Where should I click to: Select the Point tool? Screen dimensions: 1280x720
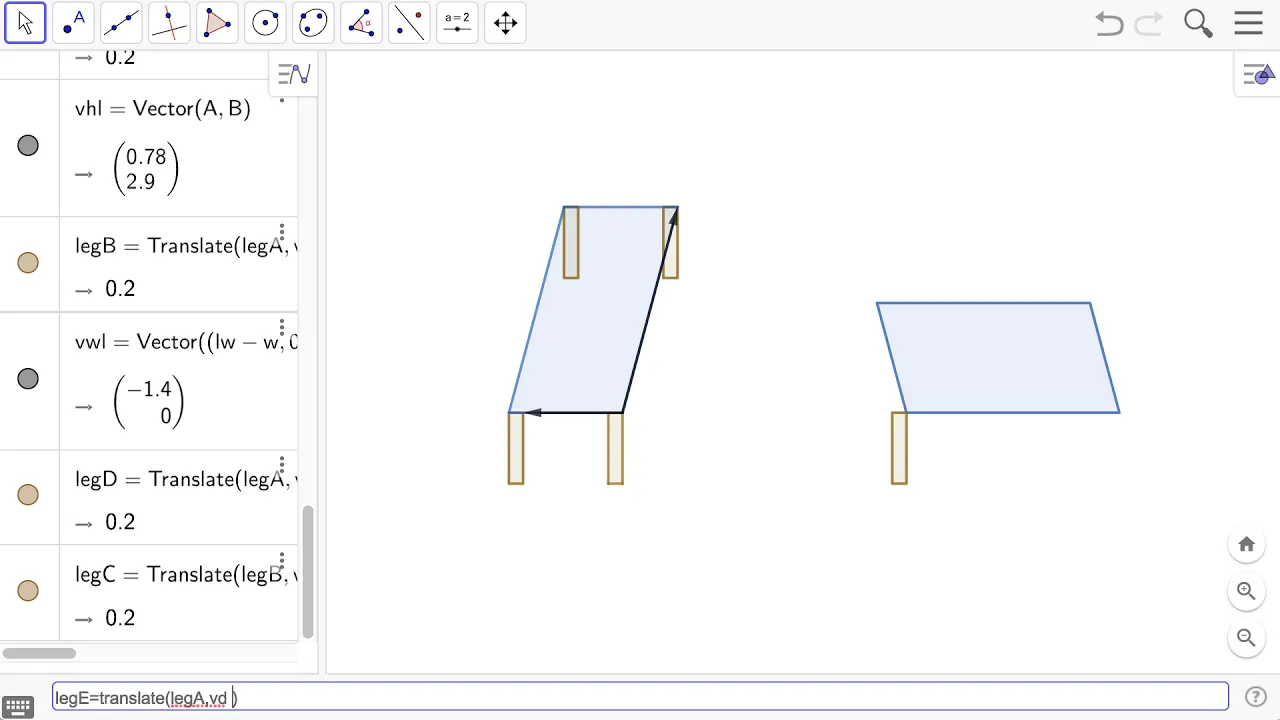pyautogui.click(x=73, y=23)
